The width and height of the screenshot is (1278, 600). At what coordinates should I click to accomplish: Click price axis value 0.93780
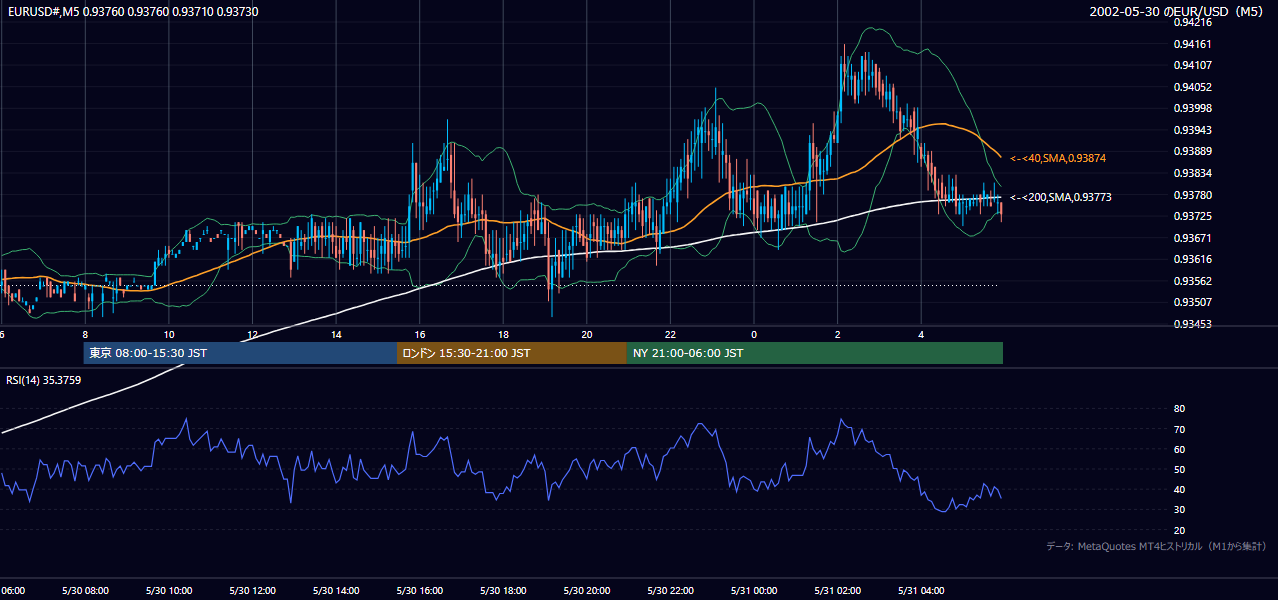pyautogui.click(x=1192, y=195)
